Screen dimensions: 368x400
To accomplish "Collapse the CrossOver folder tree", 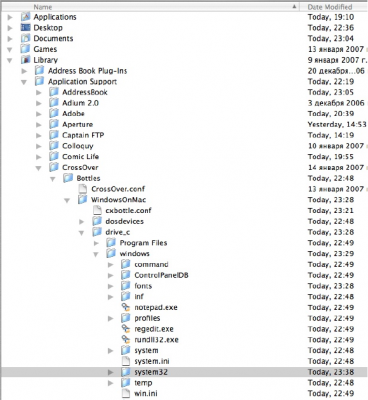I will point(39,168).
